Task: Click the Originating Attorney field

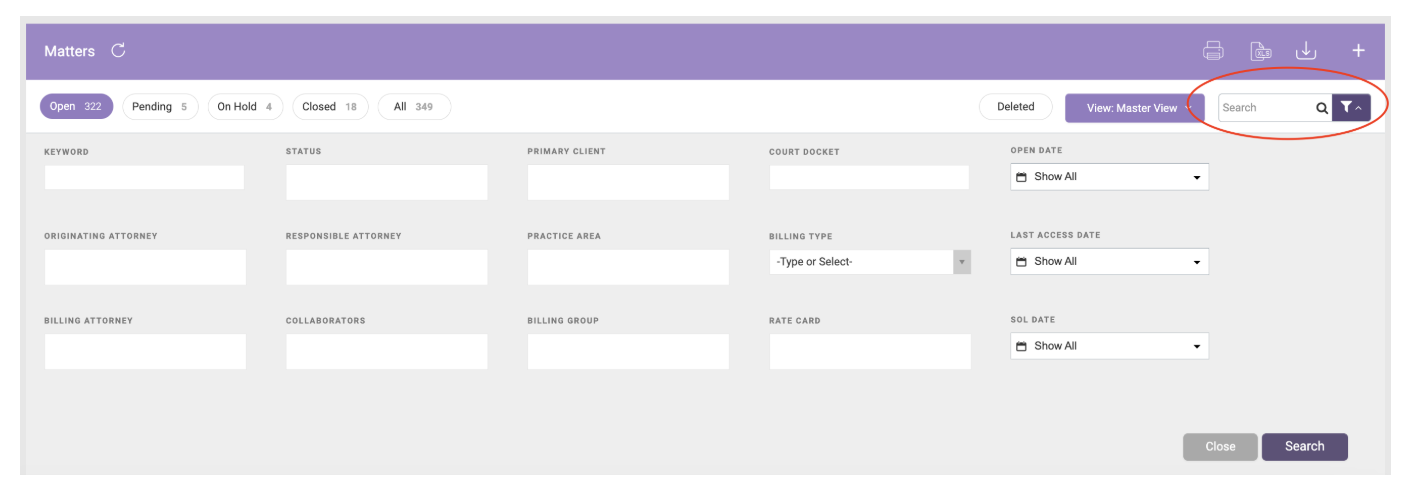Action: tap(145, 267)
